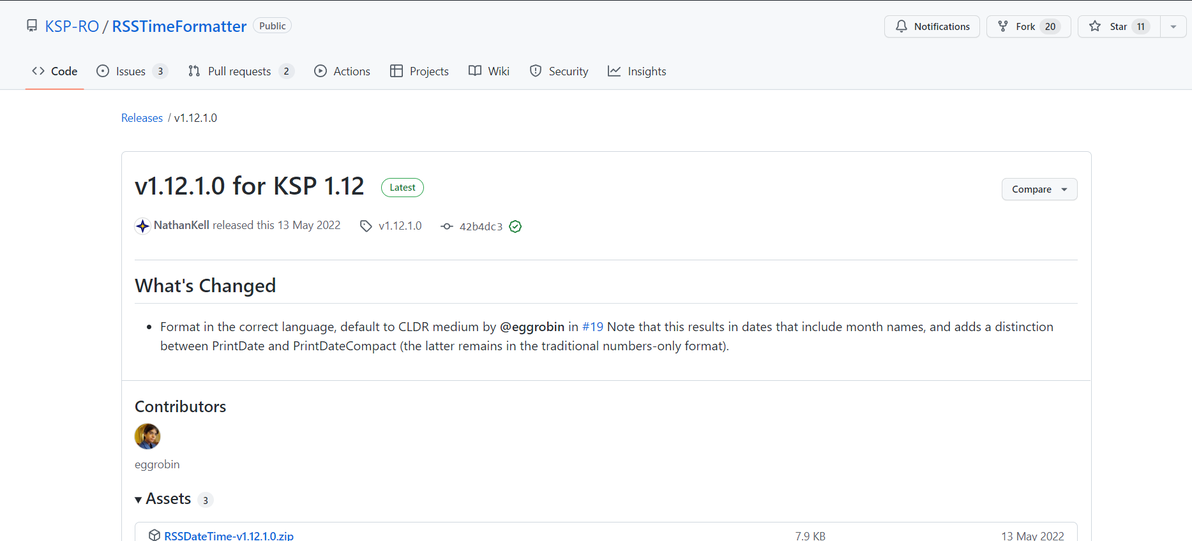Click the Code brackets icon
The image size is (1192, 541).
click(38, 71)
